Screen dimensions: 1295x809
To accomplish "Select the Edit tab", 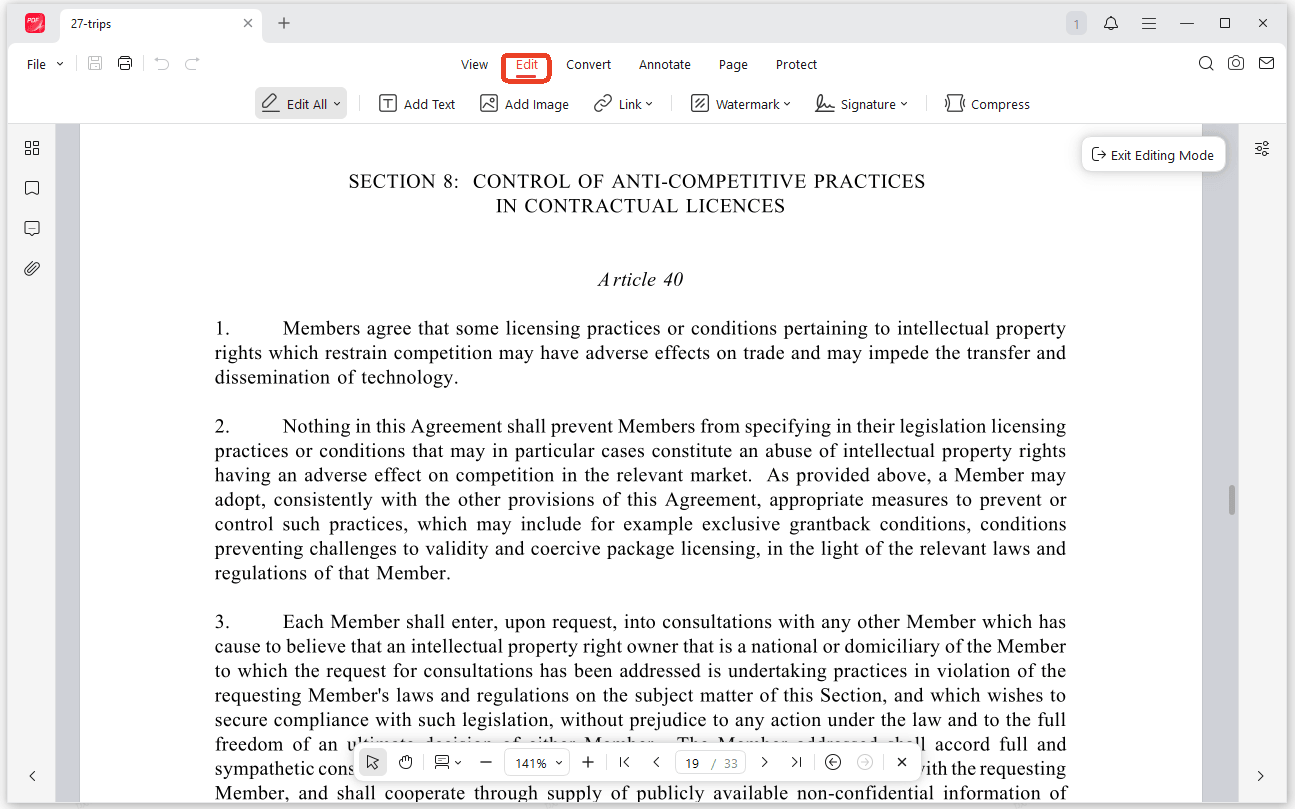I will coord(527,64).
